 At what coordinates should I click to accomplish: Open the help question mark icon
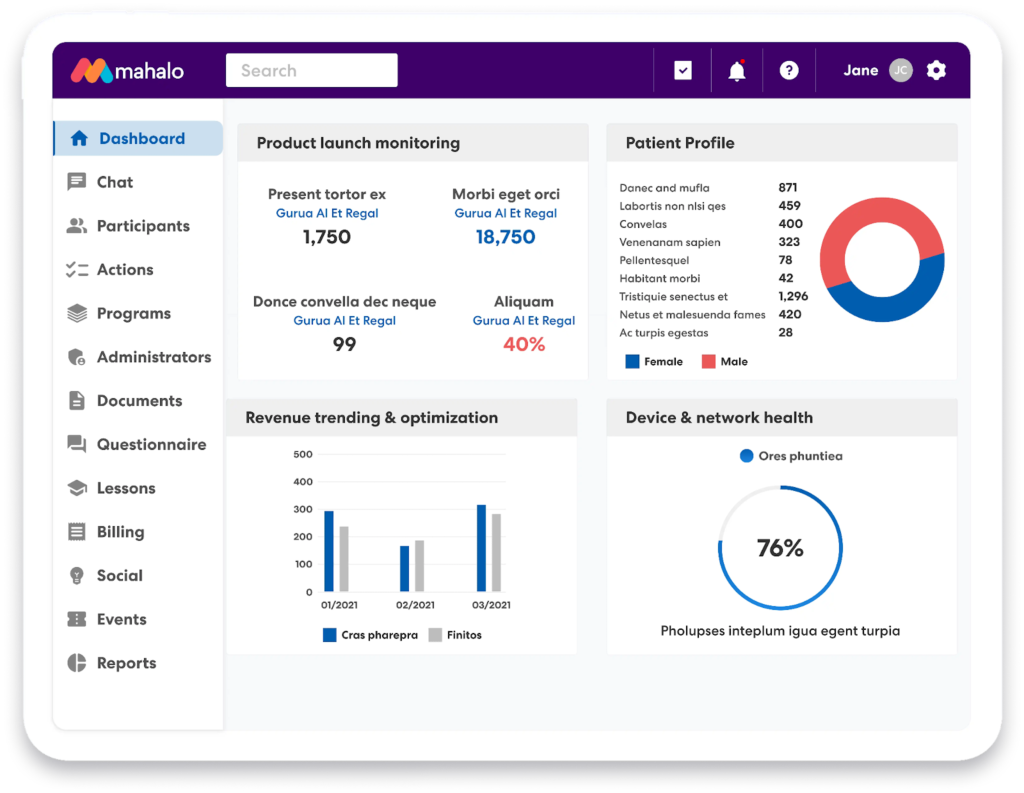point(789,71)
